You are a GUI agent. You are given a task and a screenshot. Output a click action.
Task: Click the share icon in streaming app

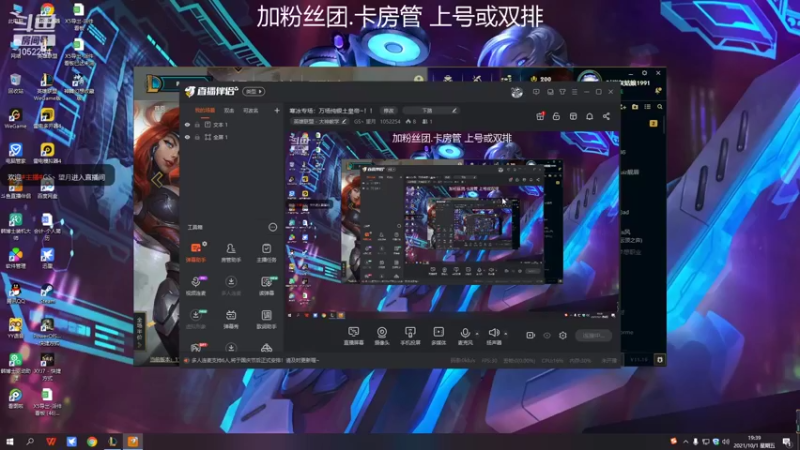(606, 116)
